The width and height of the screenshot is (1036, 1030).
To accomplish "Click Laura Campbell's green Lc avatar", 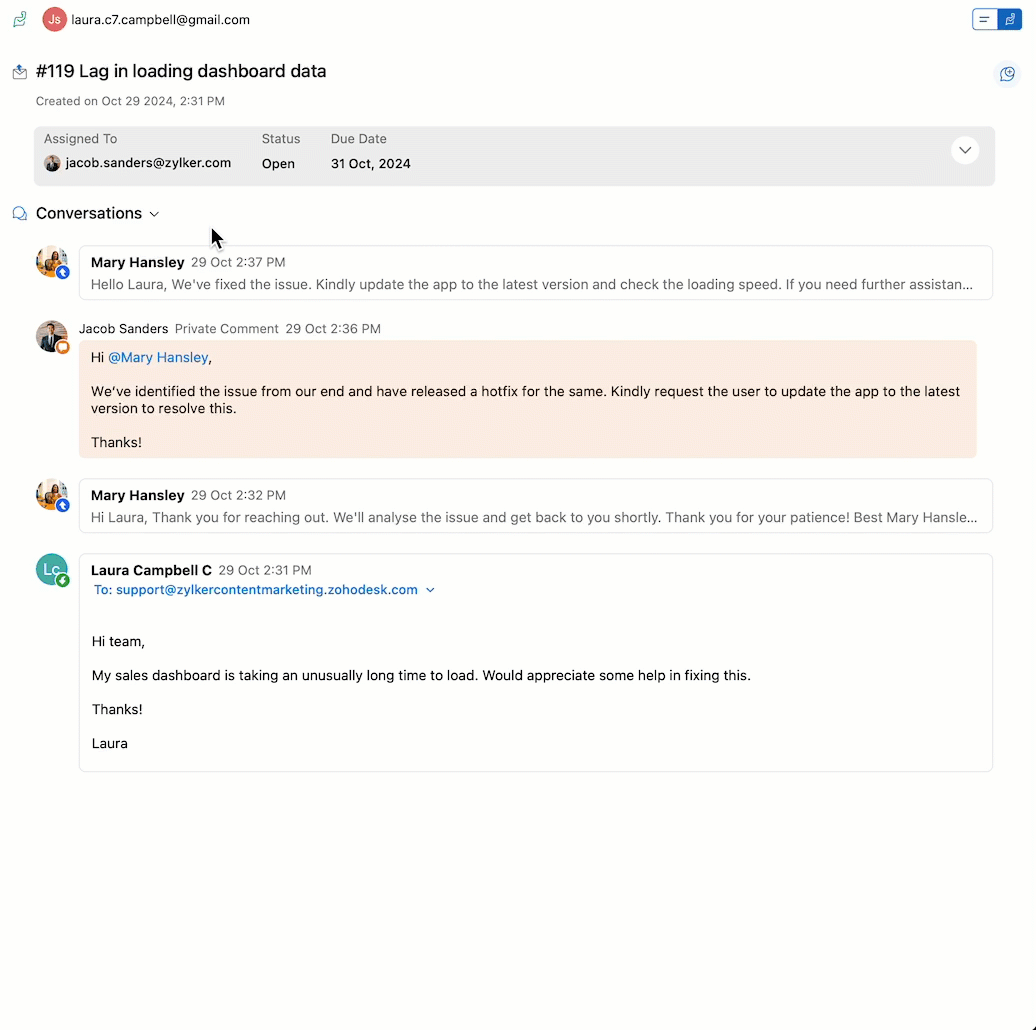I will tap(52, 570).
